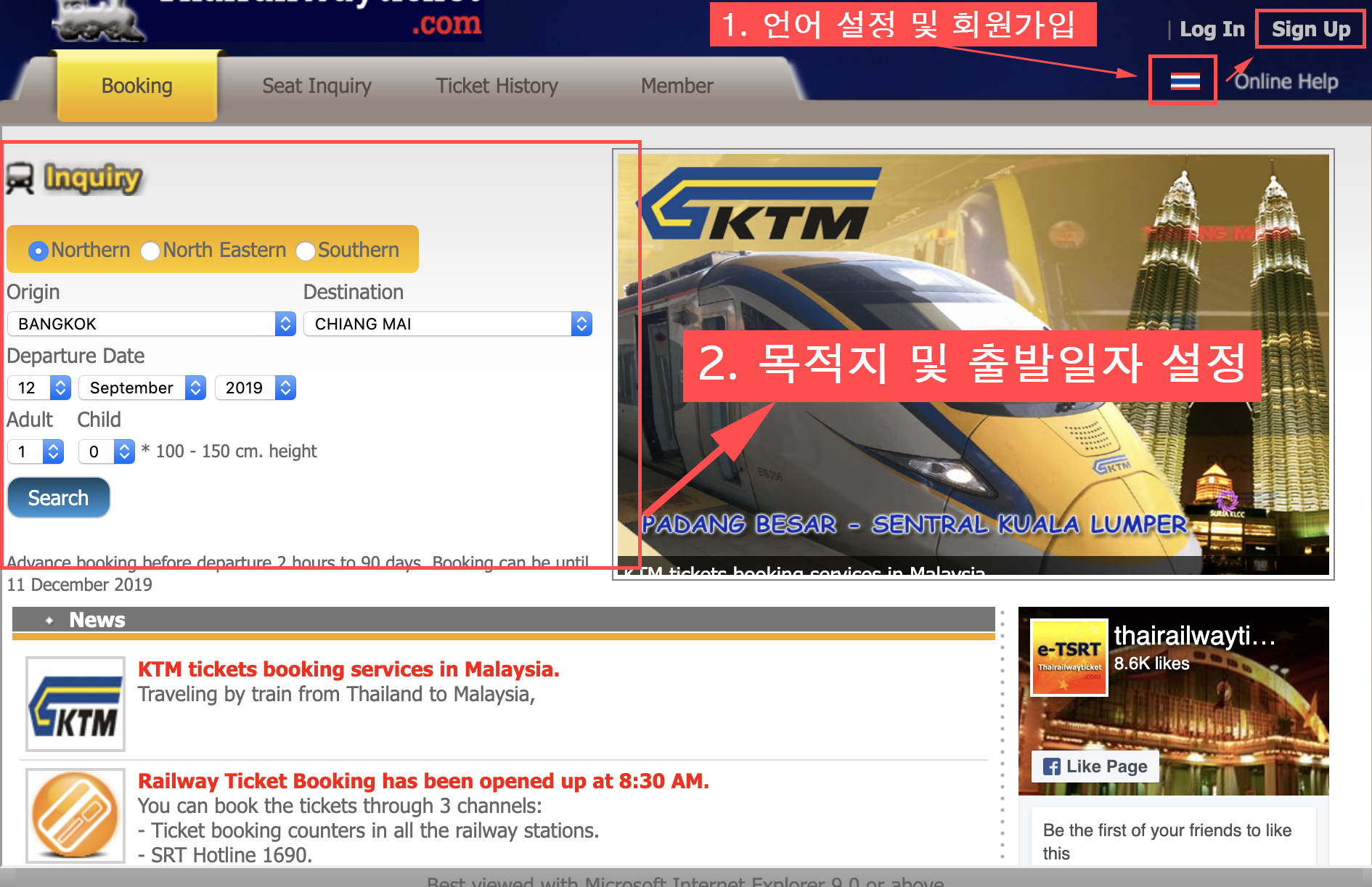Click the KTM Padang Besar banner image

click(x=973, y=364)
